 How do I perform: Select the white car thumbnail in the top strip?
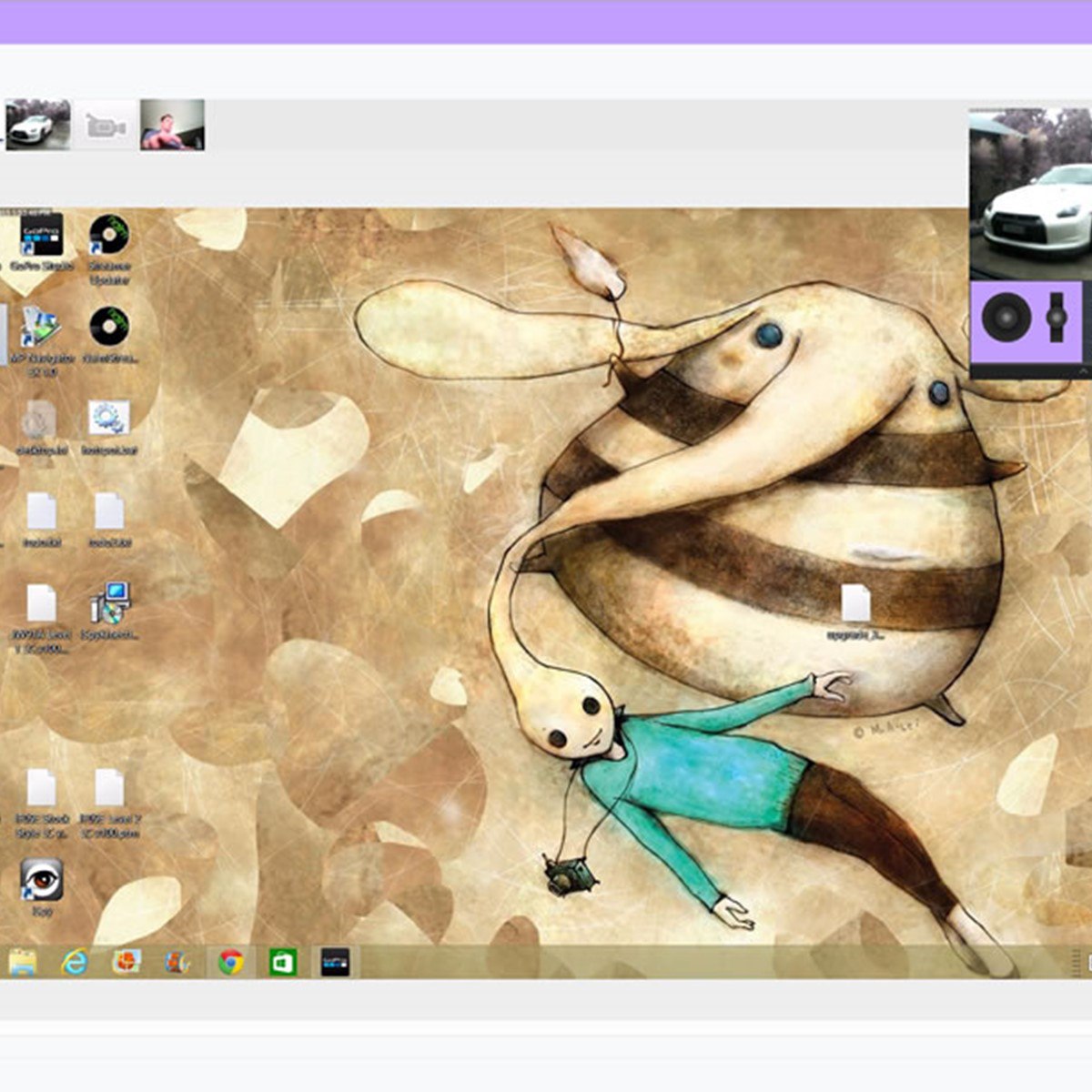click(37, 125)
